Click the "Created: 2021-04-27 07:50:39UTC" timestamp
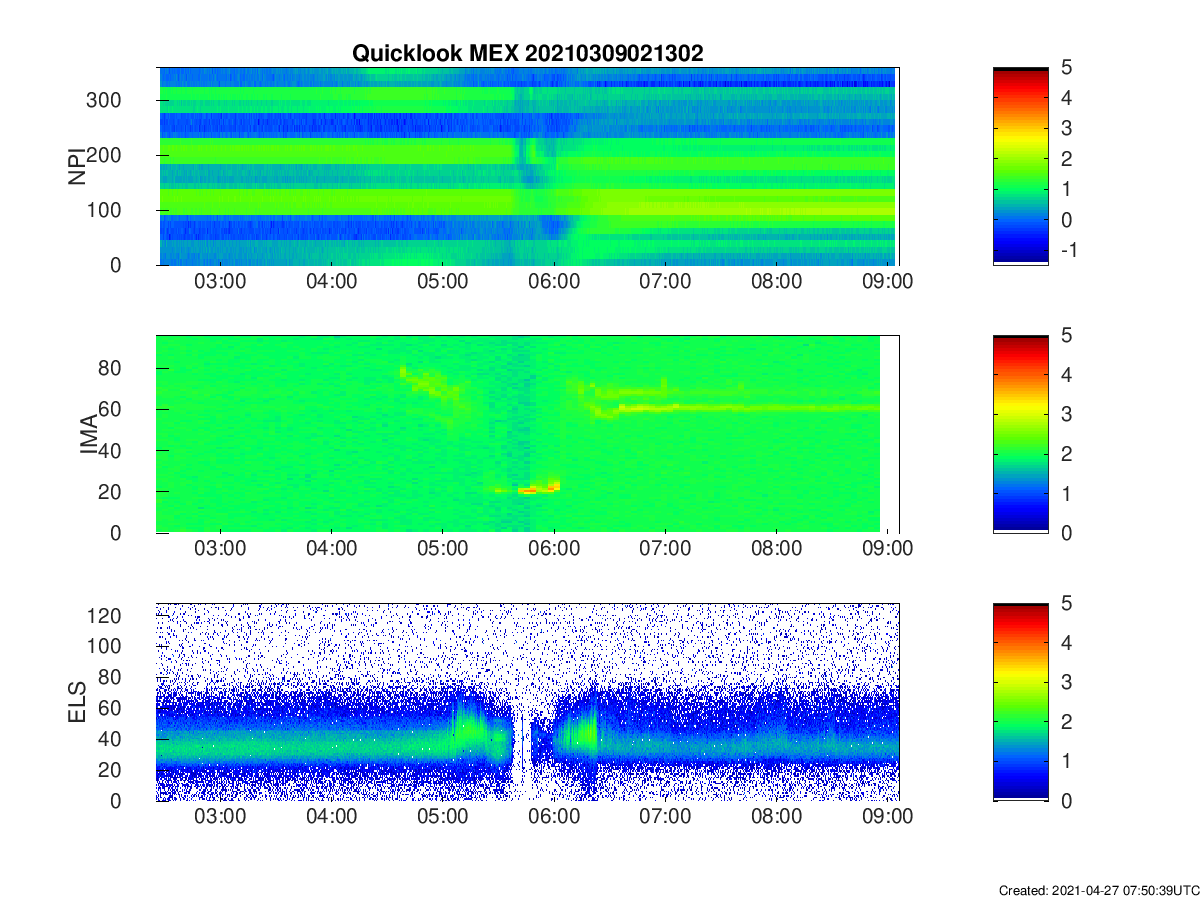 (1098, 890)
